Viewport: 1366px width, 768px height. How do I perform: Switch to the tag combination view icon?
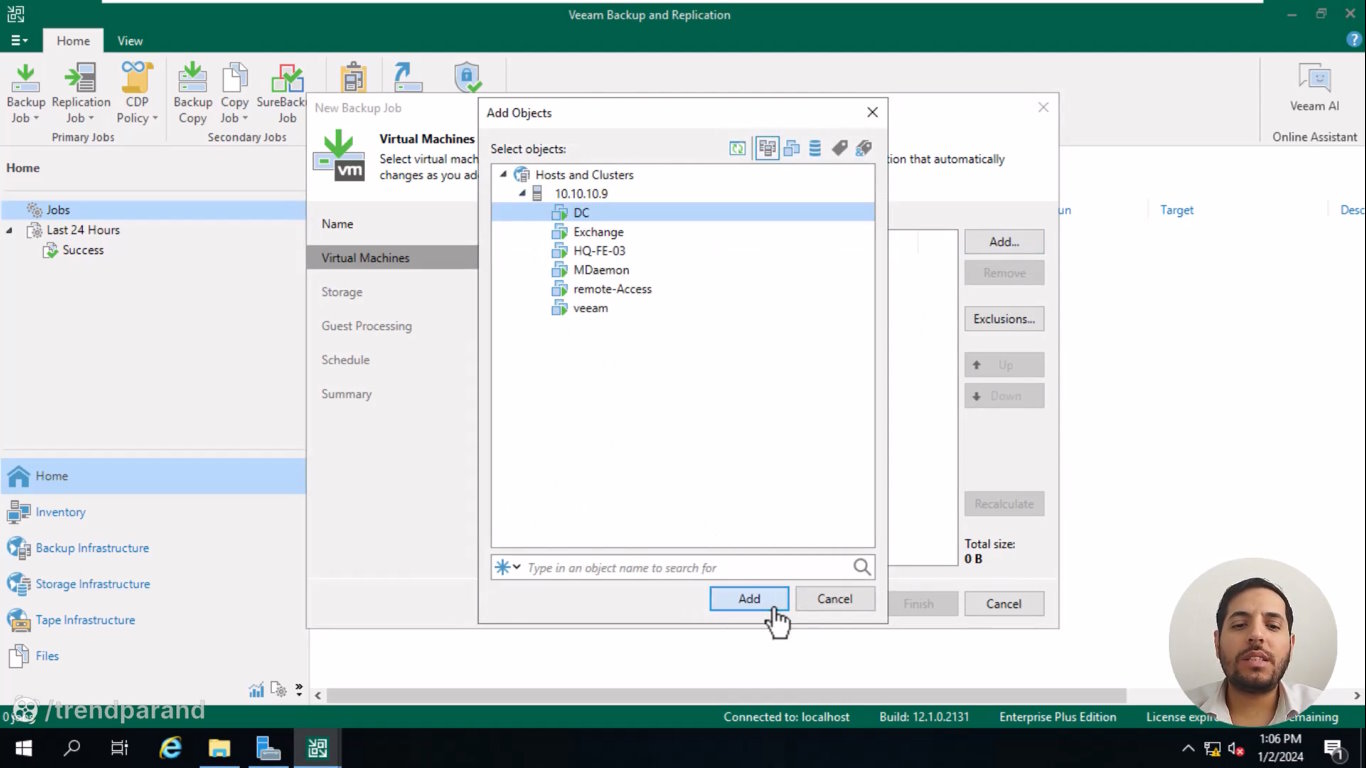point(863,149)
